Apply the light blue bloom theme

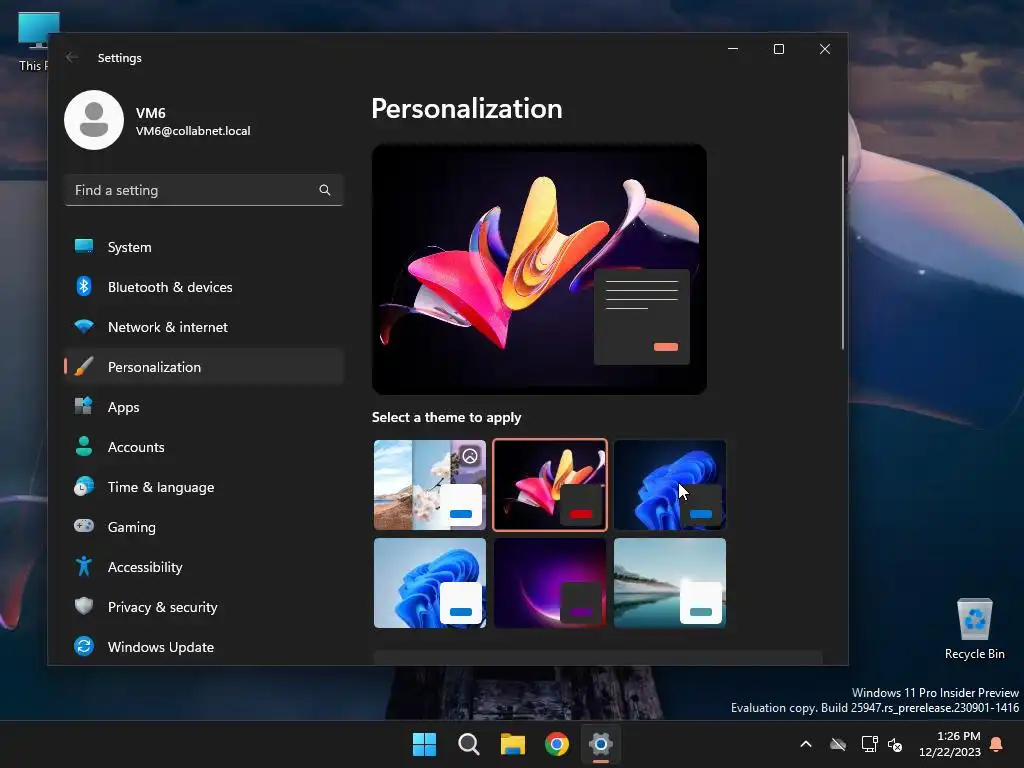[430, 583]
